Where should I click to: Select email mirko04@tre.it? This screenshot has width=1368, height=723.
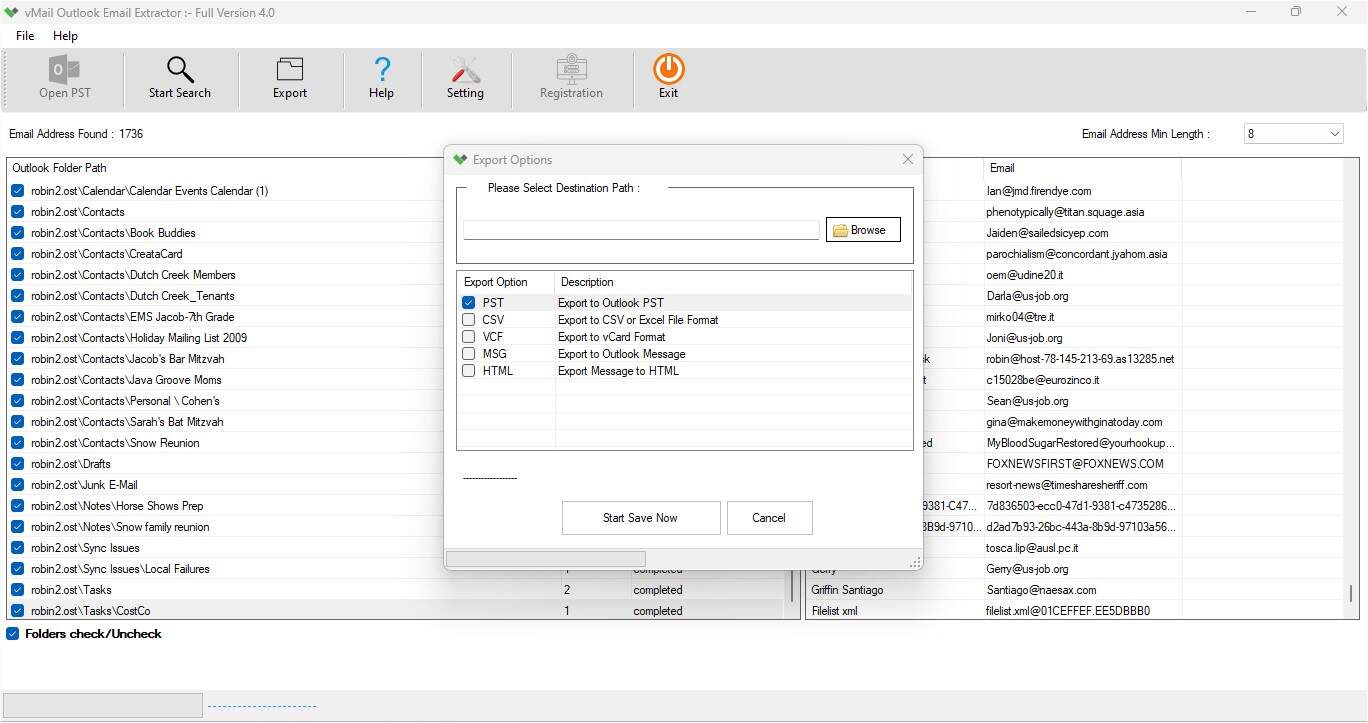pos(1022,317)
